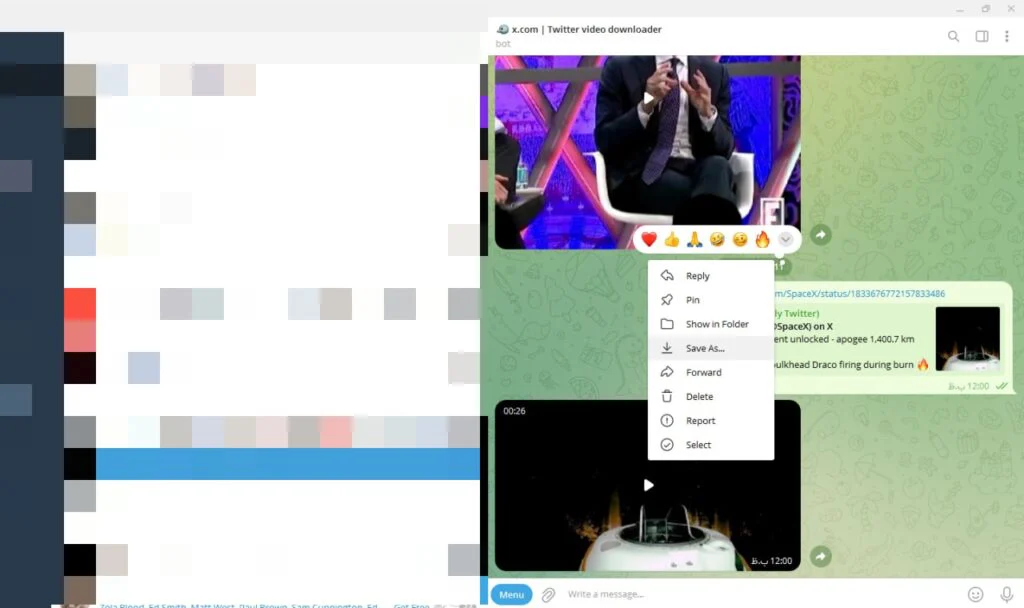
Task: Click the microphone to record voice message
Action: [1006, 594]
